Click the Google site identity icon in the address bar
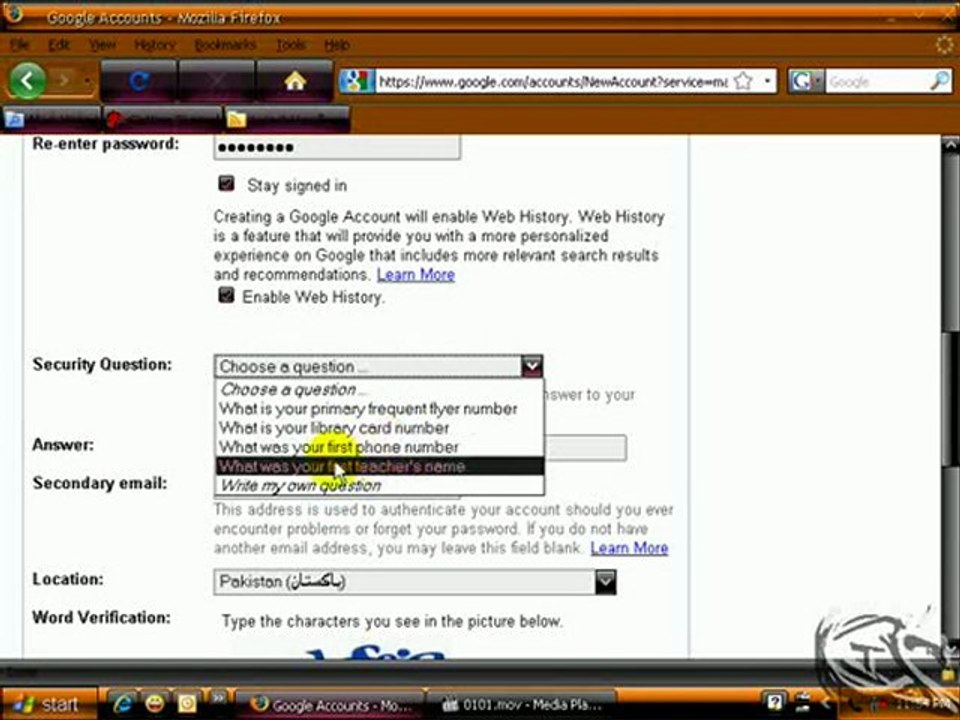 tap(357, 81)
